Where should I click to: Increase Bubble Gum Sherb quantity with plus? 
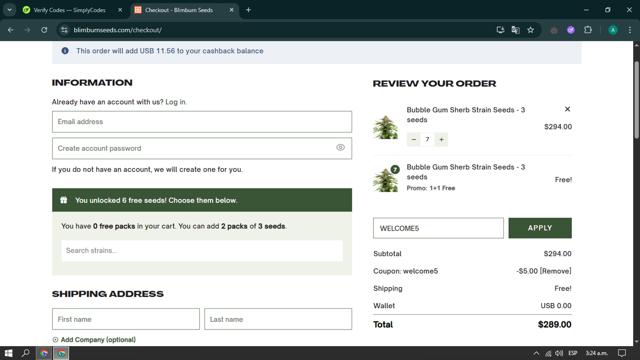click(441, 140)
